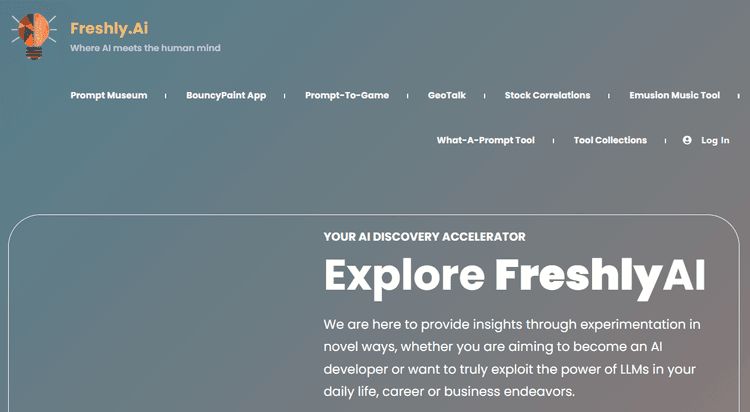Screen dimensions: 750x412
Task: Open the What-A-Prompt Tool link
Action: [485, 140]
